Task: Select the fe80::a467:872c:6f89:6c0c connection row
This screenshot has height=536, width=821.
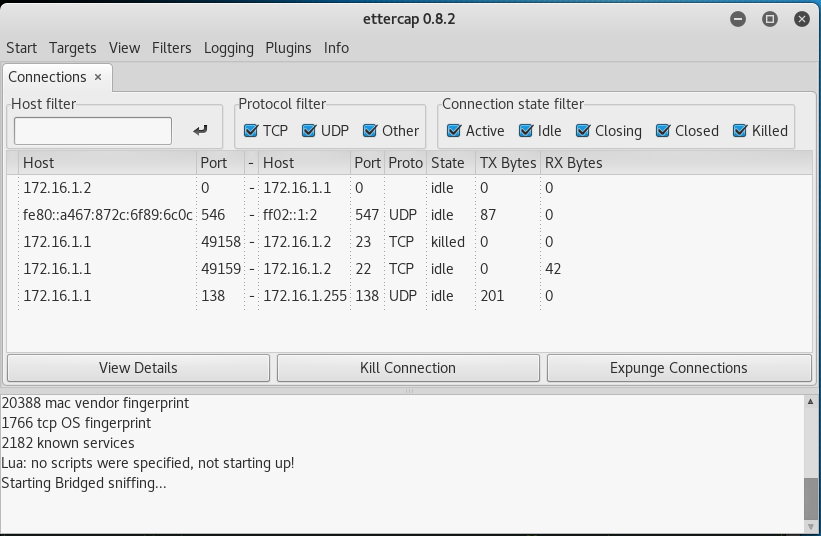Action: click(x=409, y=215)
